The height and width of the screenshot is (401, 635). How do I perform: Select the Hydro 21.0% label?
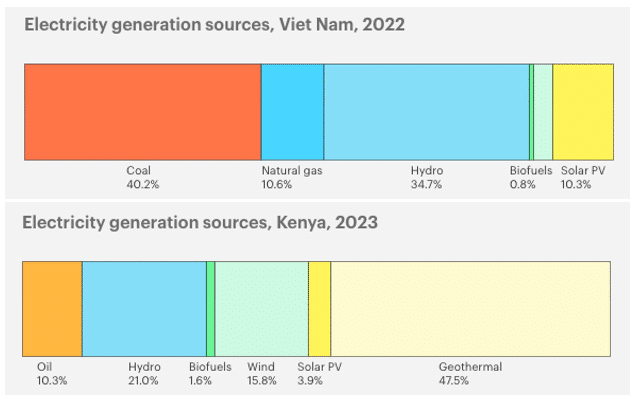pos(144,374)
